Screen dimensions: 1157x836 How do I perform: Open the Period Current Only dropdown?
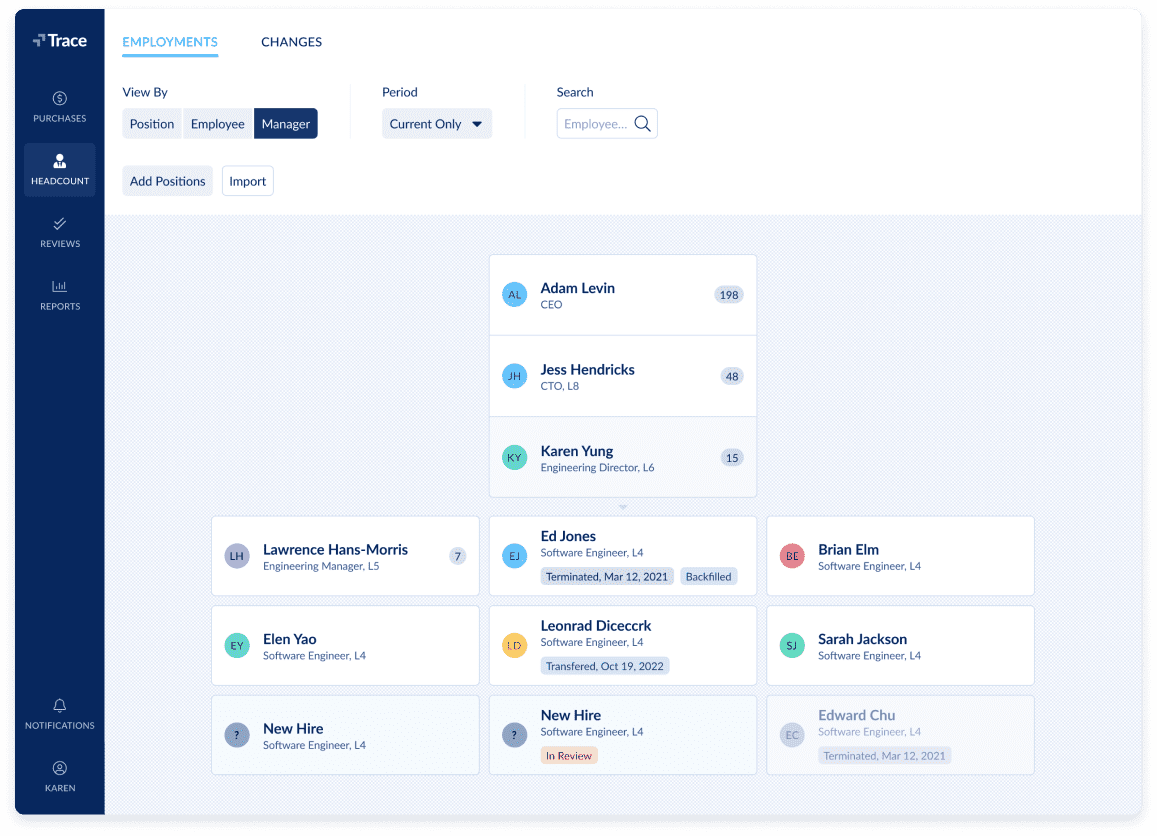(x=437, y=124)
